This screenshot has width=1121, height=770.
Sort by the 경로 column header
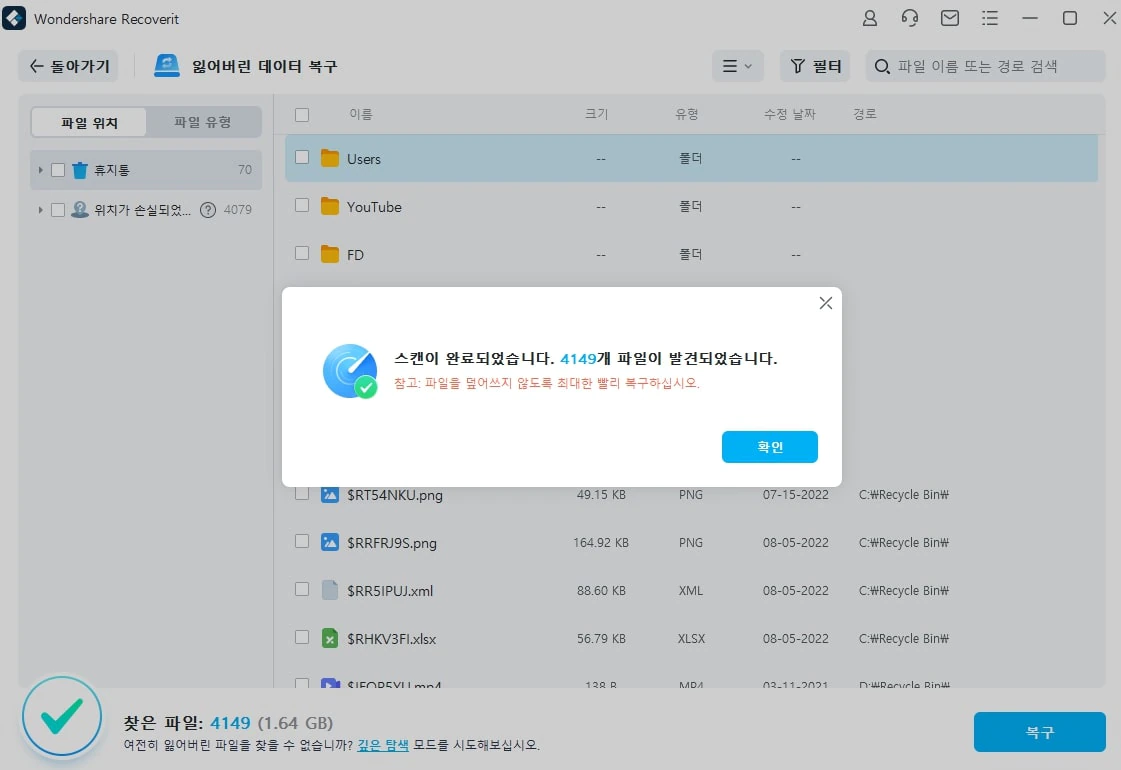coord(865,114)
